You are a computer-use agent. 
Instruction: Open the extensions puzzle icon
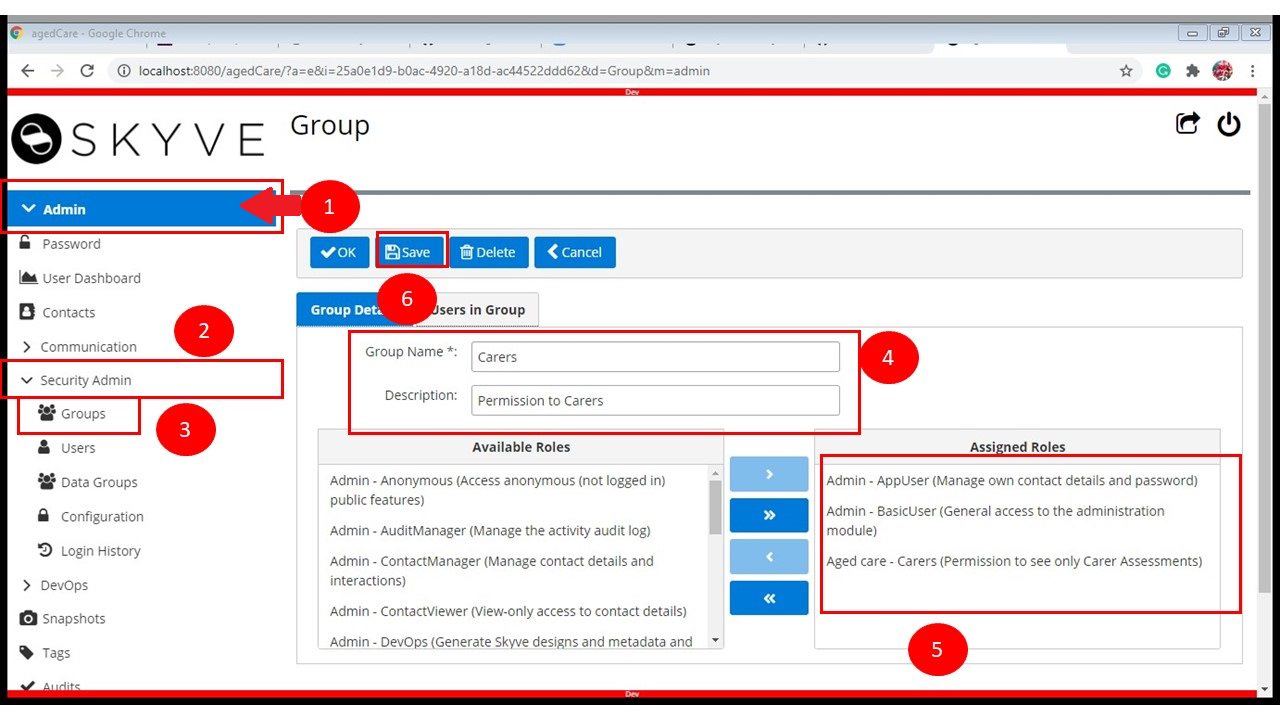coord(1192,71)
